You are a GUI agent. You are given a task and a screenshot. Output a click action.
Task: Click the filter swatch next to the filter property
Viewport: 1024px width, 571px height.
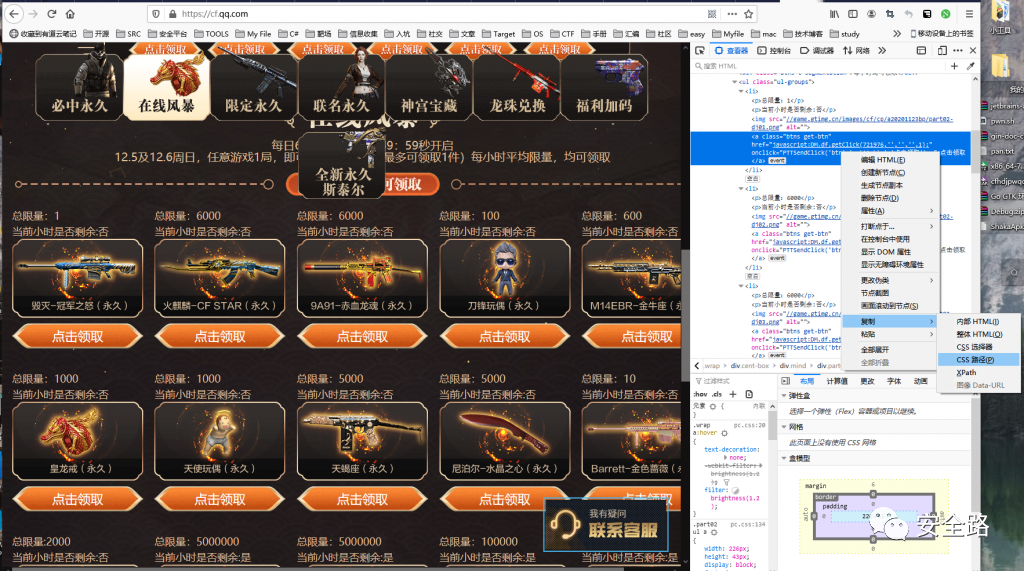click(735, 490)
